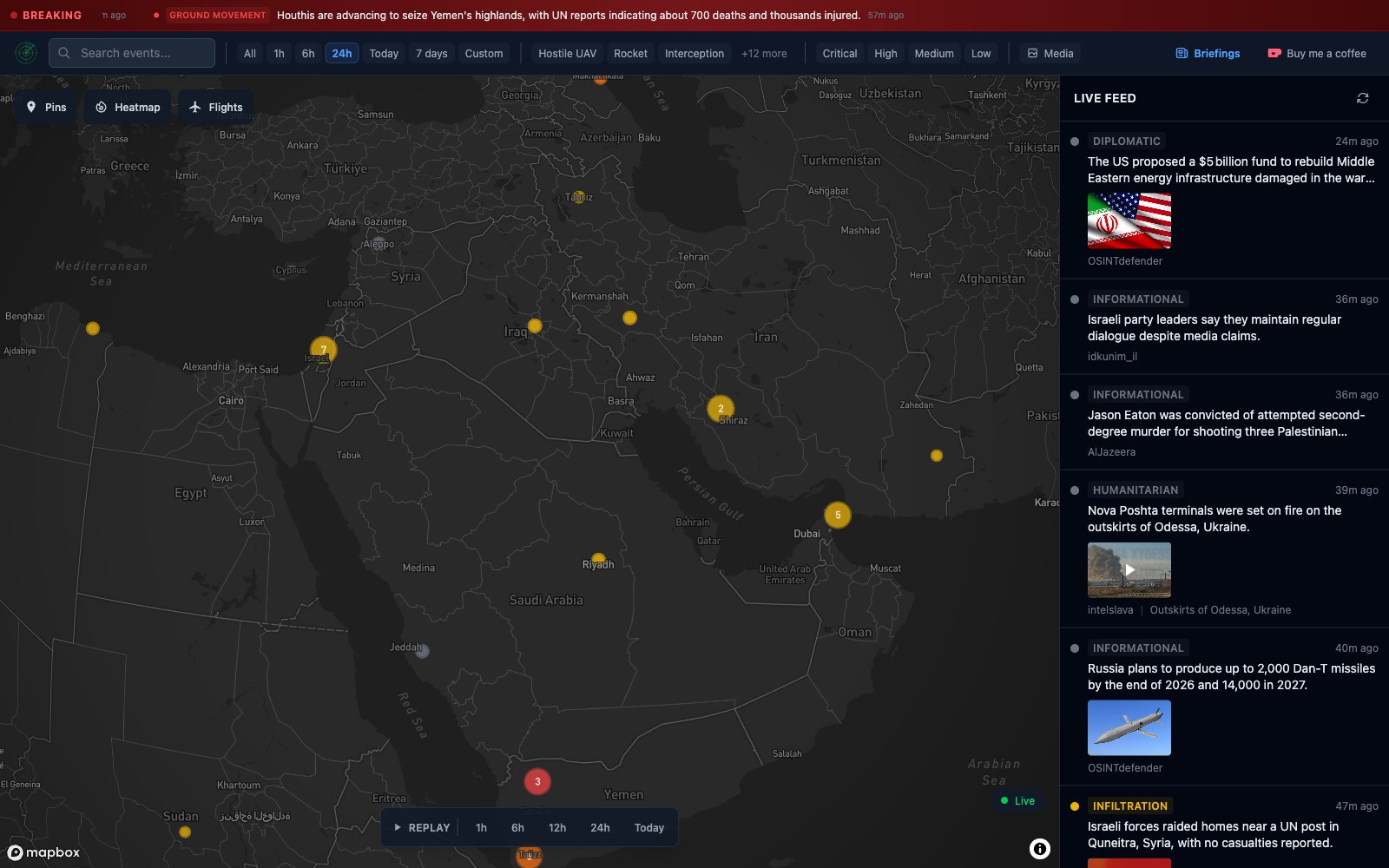
Task: Start the REPLAY playback
Action: point(422,827)
